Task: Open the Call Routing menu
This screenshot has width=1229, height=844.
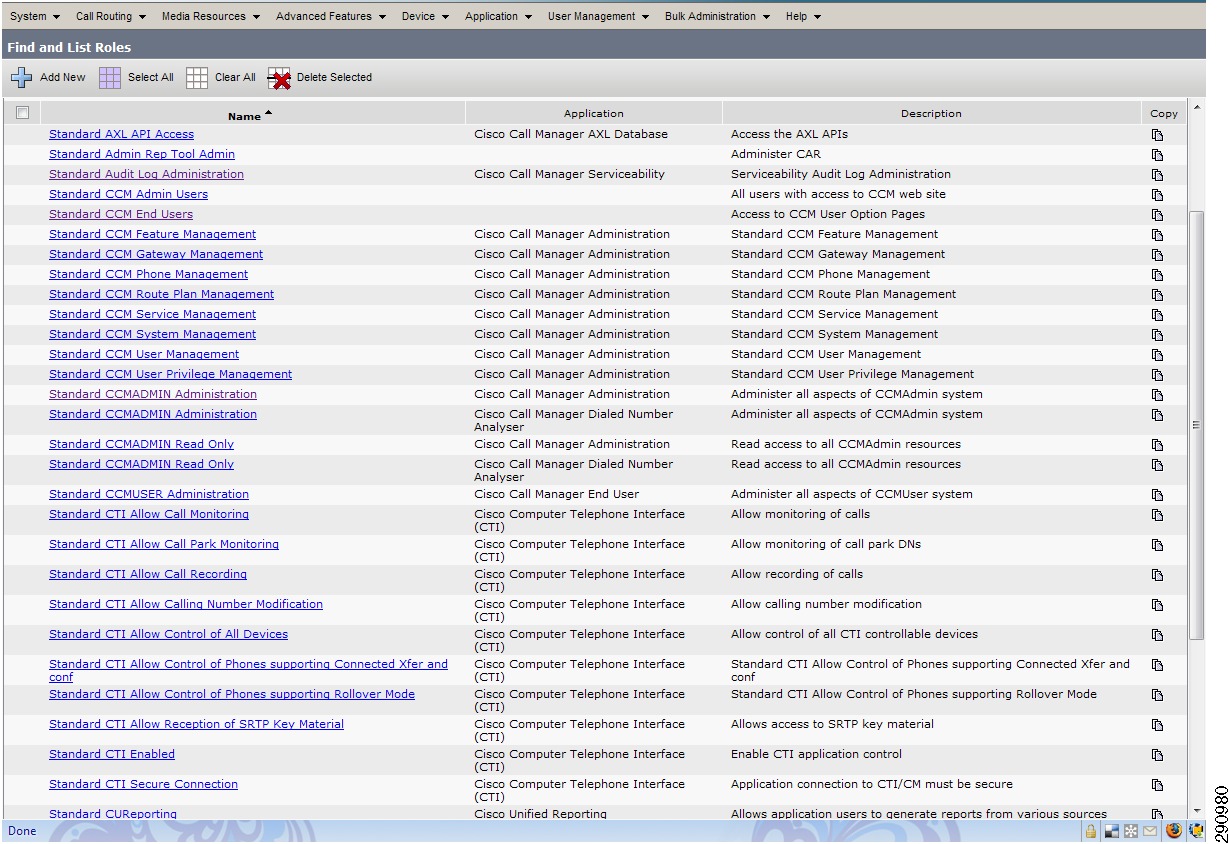Action: pos(111,16)
